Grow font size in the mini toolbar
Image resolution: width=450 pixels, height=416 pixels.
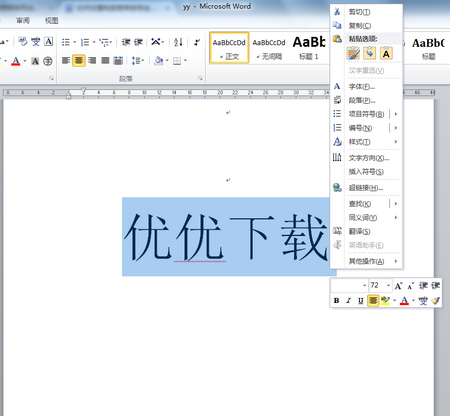(398, 286)
